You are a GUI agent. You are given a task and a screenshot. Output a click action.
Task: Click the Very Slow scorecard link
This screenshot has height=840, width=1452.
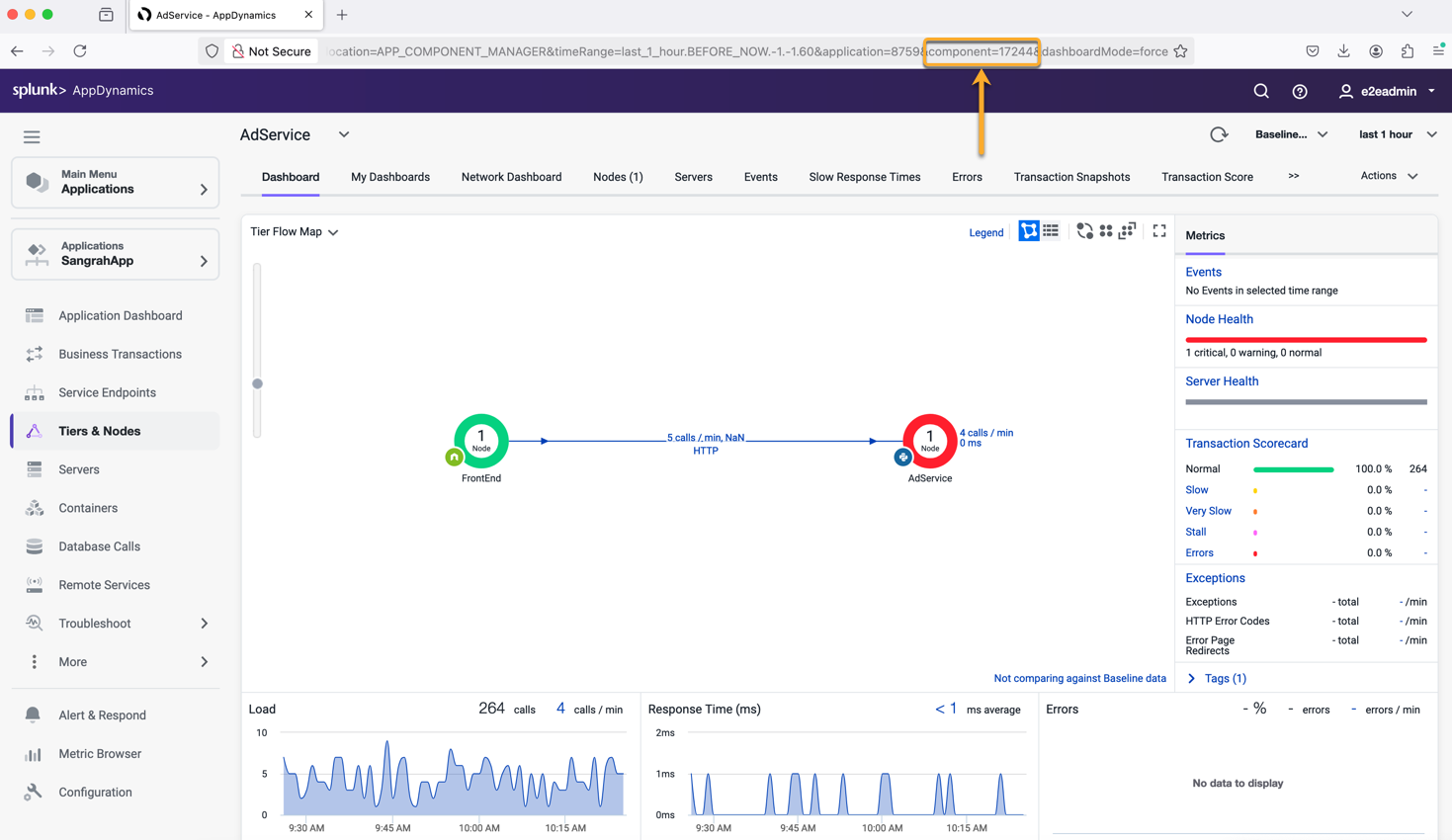point(1208,511)
